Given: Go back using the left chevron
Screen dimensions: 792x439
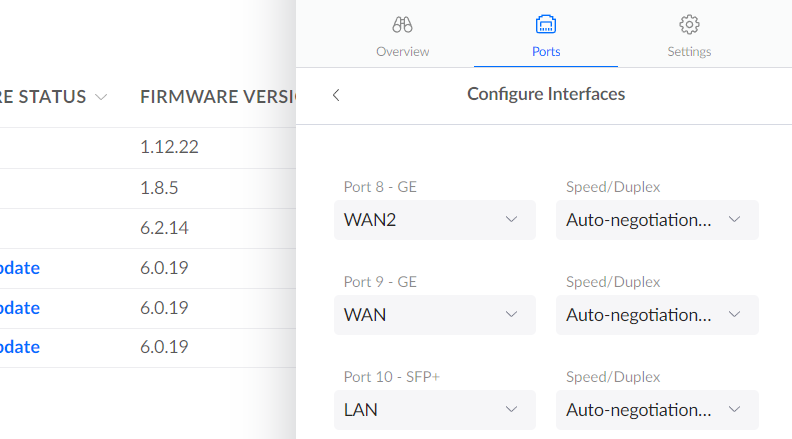Looking at the screenshot, I should (336, 95).
